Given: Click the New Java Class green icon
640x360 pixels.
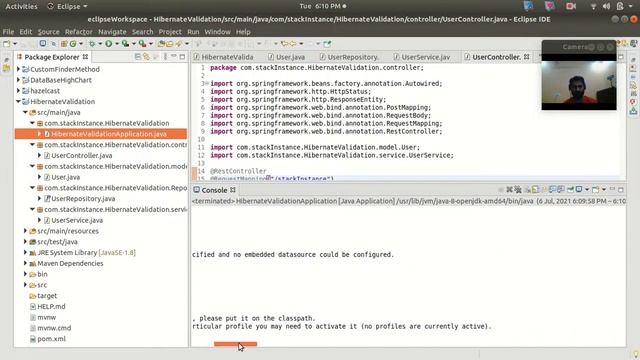Looking at the screenshot, I should tap(73, 44).
